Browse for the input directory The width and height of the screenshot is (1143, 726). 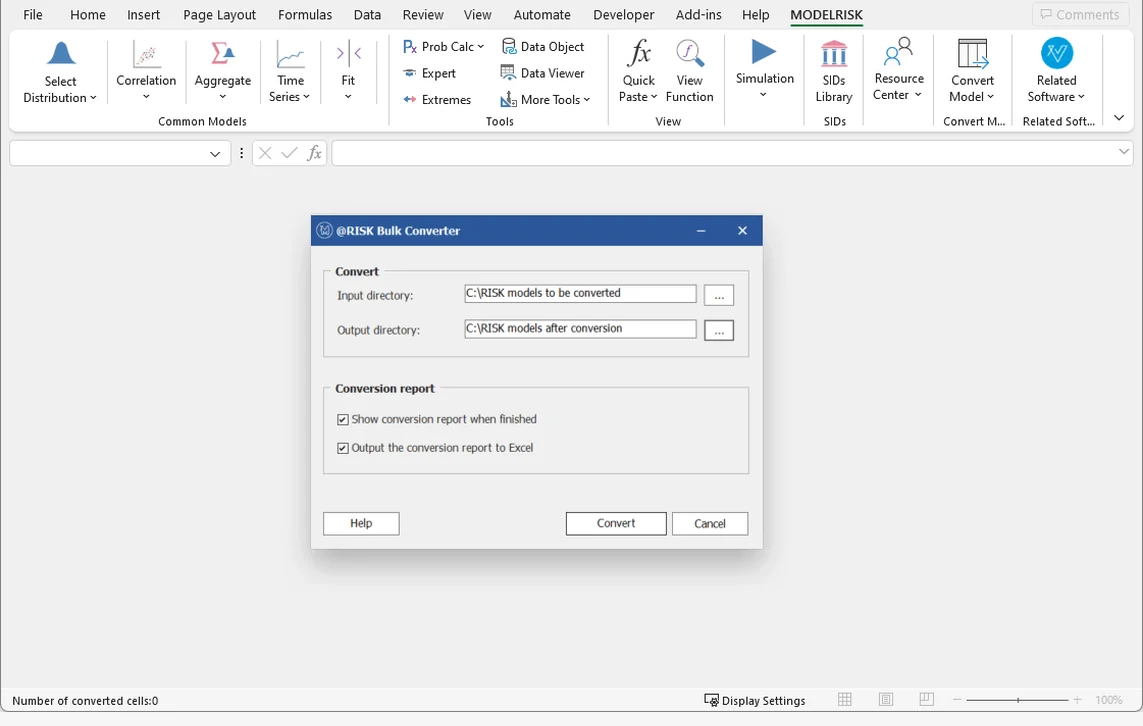tap(719, 295)
